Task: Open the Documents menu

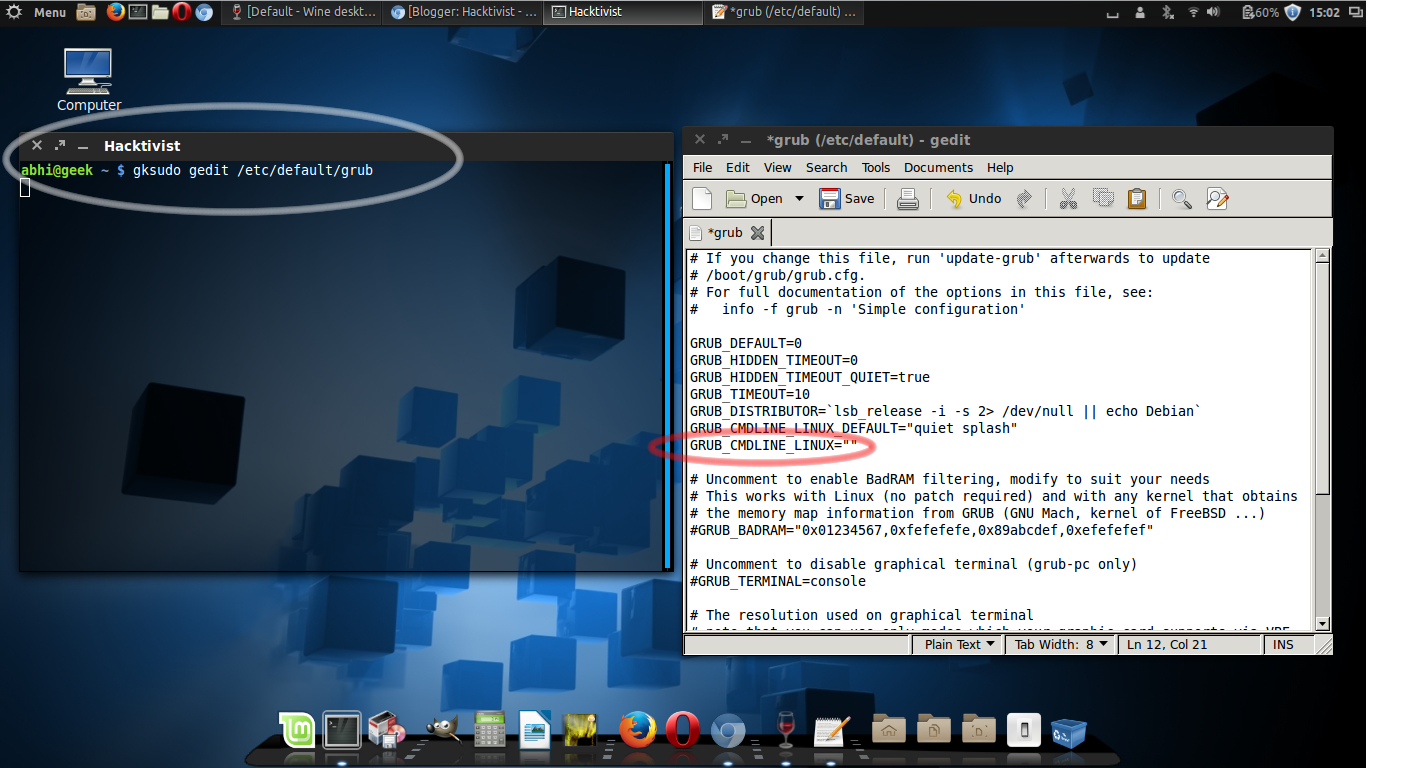Action: [938, 167]
